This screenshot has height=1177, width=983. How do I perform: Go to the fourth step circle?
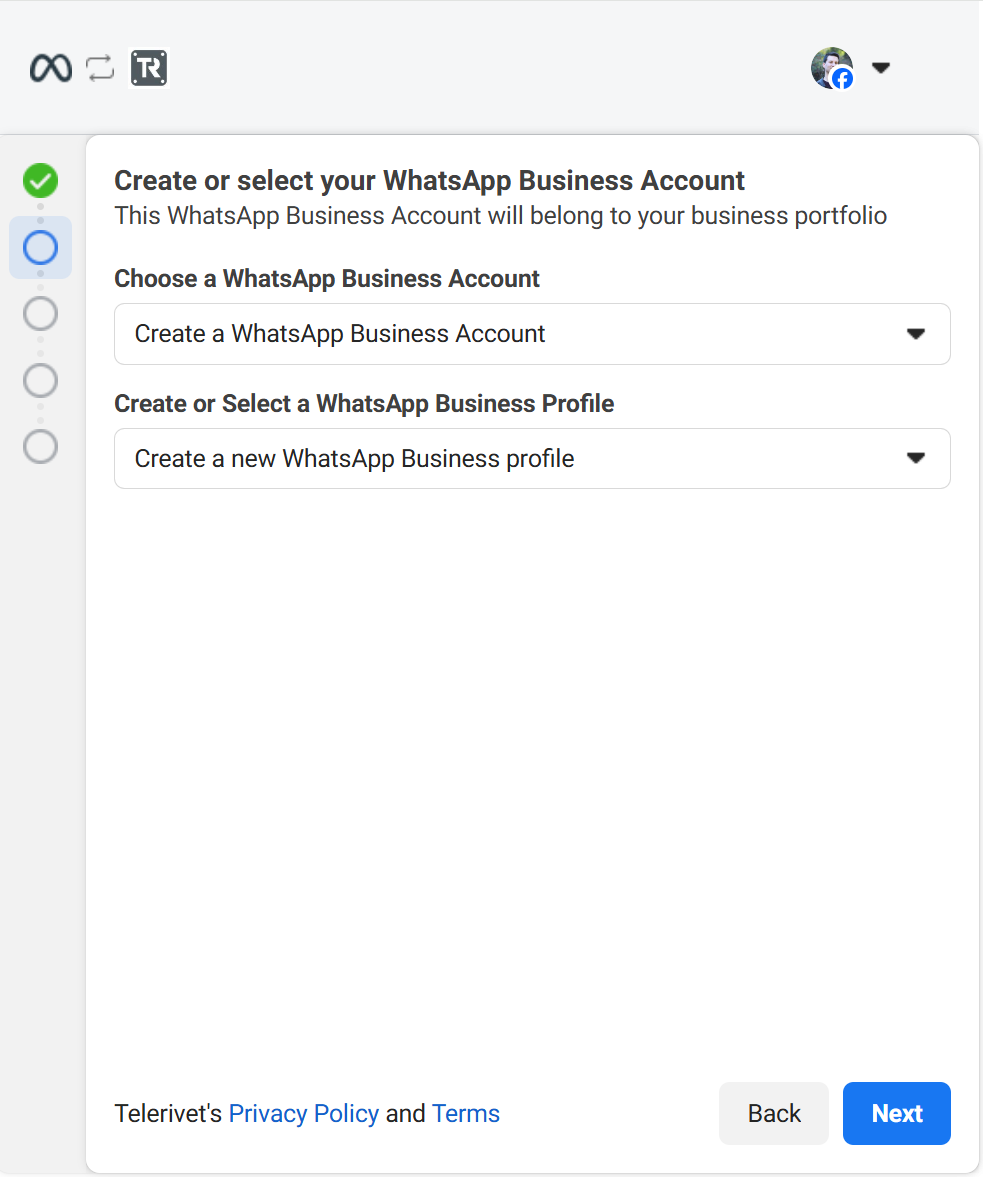(41, 381)
